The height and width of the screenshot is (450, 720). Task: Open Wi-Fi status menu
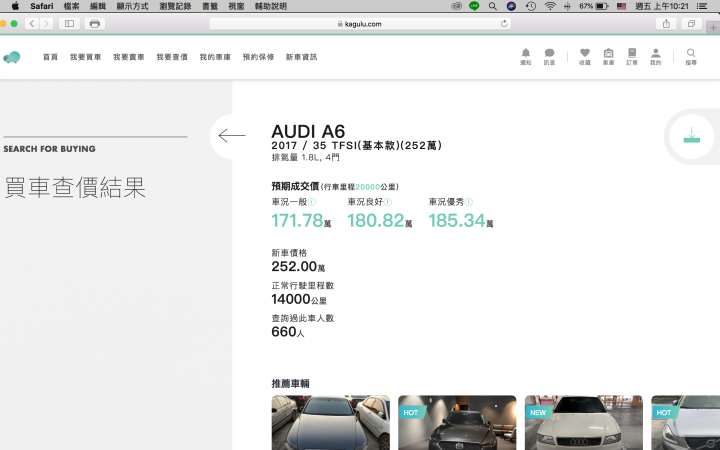550,6
